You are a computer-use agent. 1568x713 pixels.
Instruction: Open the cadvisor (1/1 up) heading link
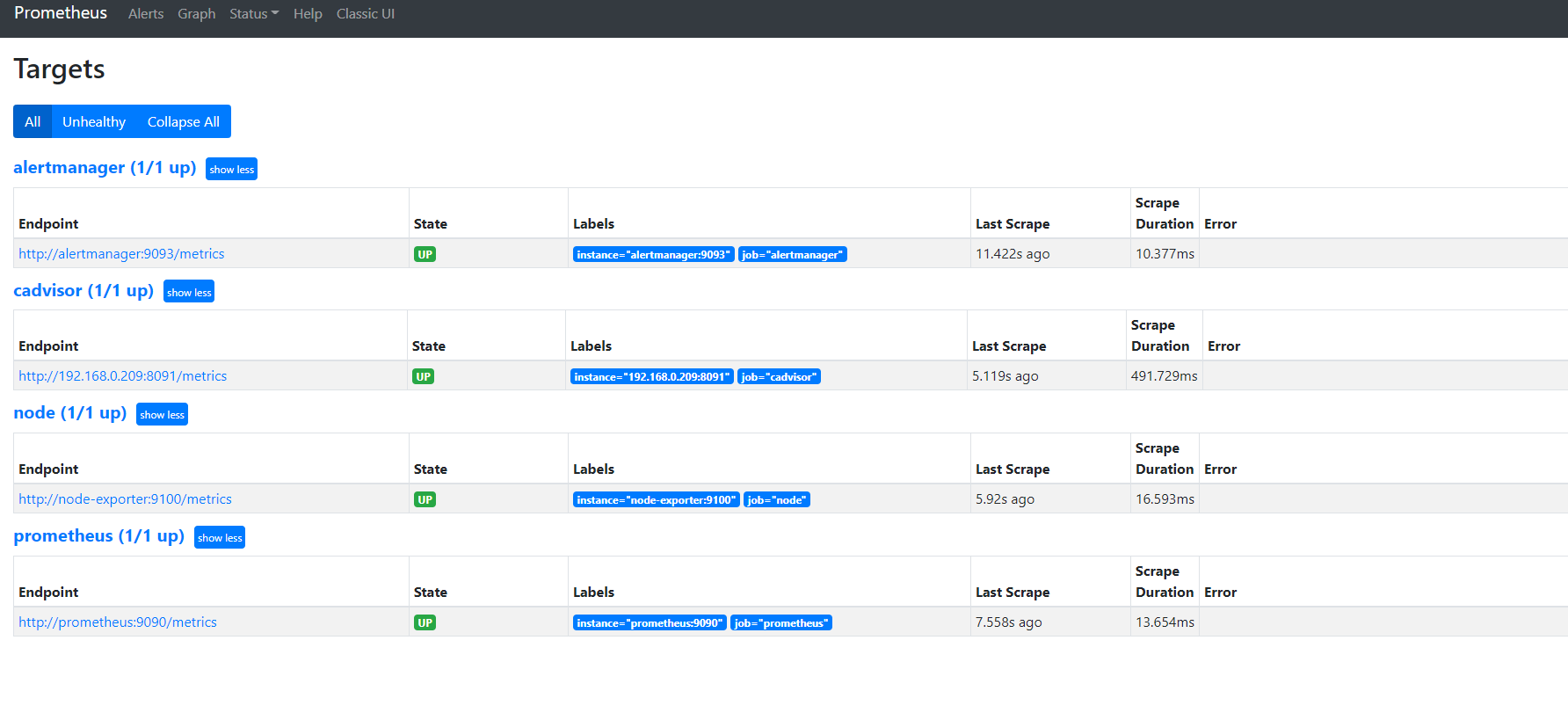(x=83, y=290)
